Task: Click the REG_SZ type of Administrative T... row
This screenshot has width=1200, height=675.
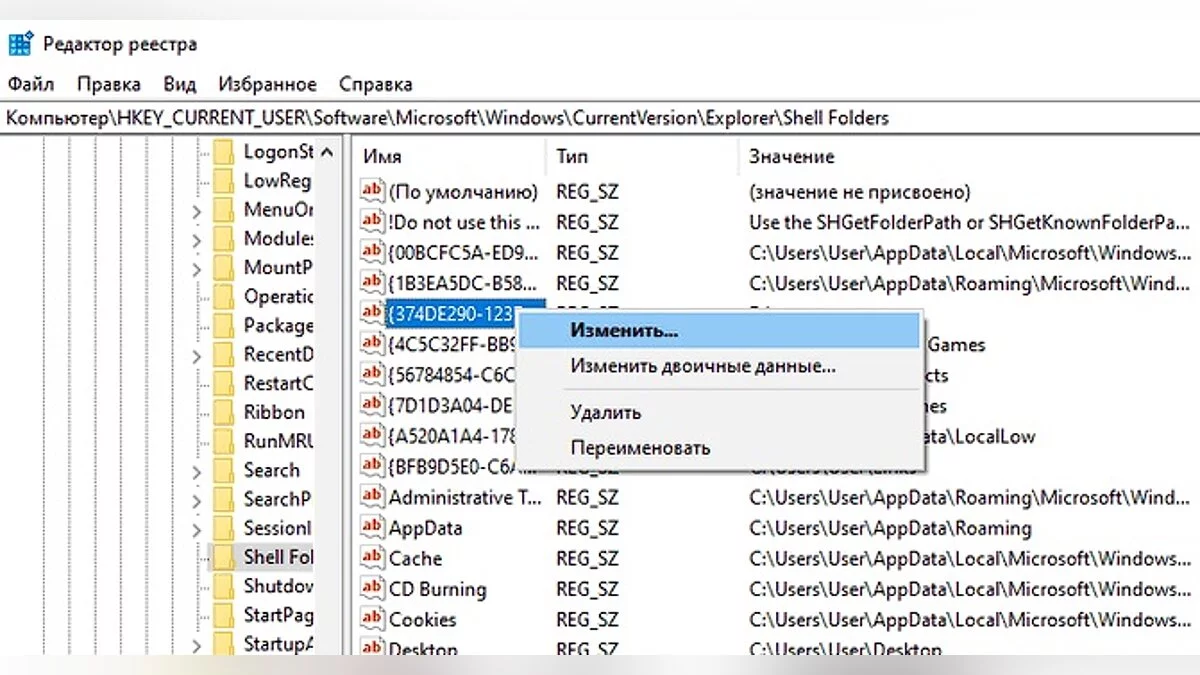Action: tap(587, 498)
